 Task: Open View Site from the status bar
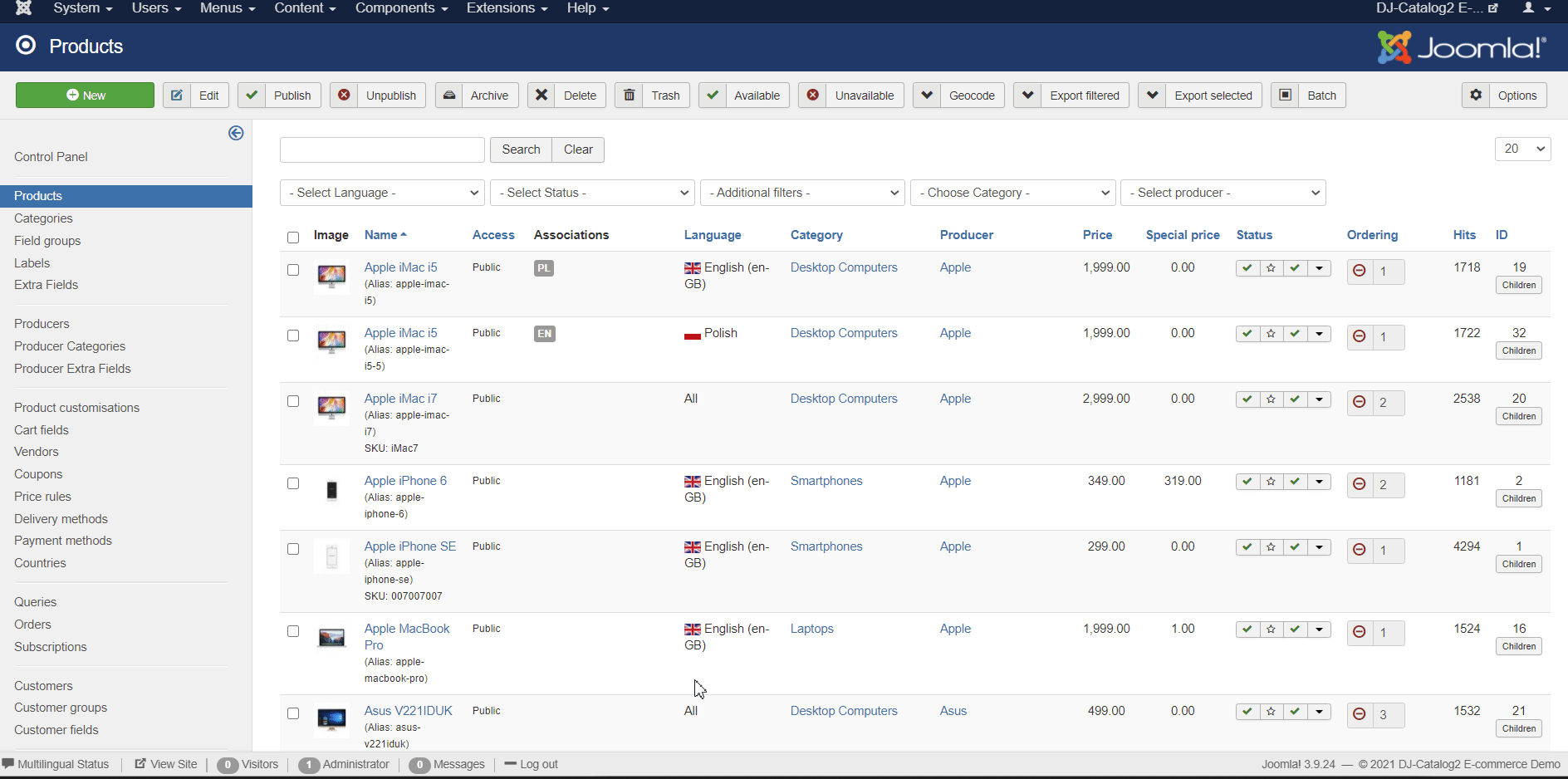(166, 764)
